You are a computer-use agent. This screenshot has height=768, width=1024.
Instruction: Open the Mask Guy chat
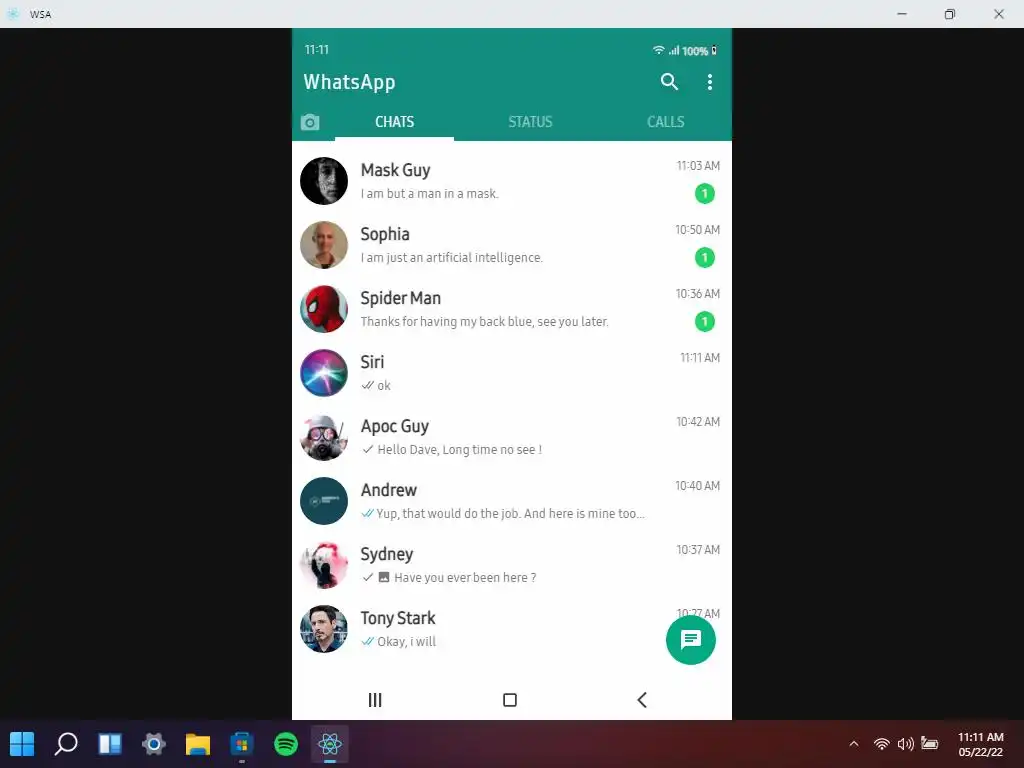click(512, 181)
